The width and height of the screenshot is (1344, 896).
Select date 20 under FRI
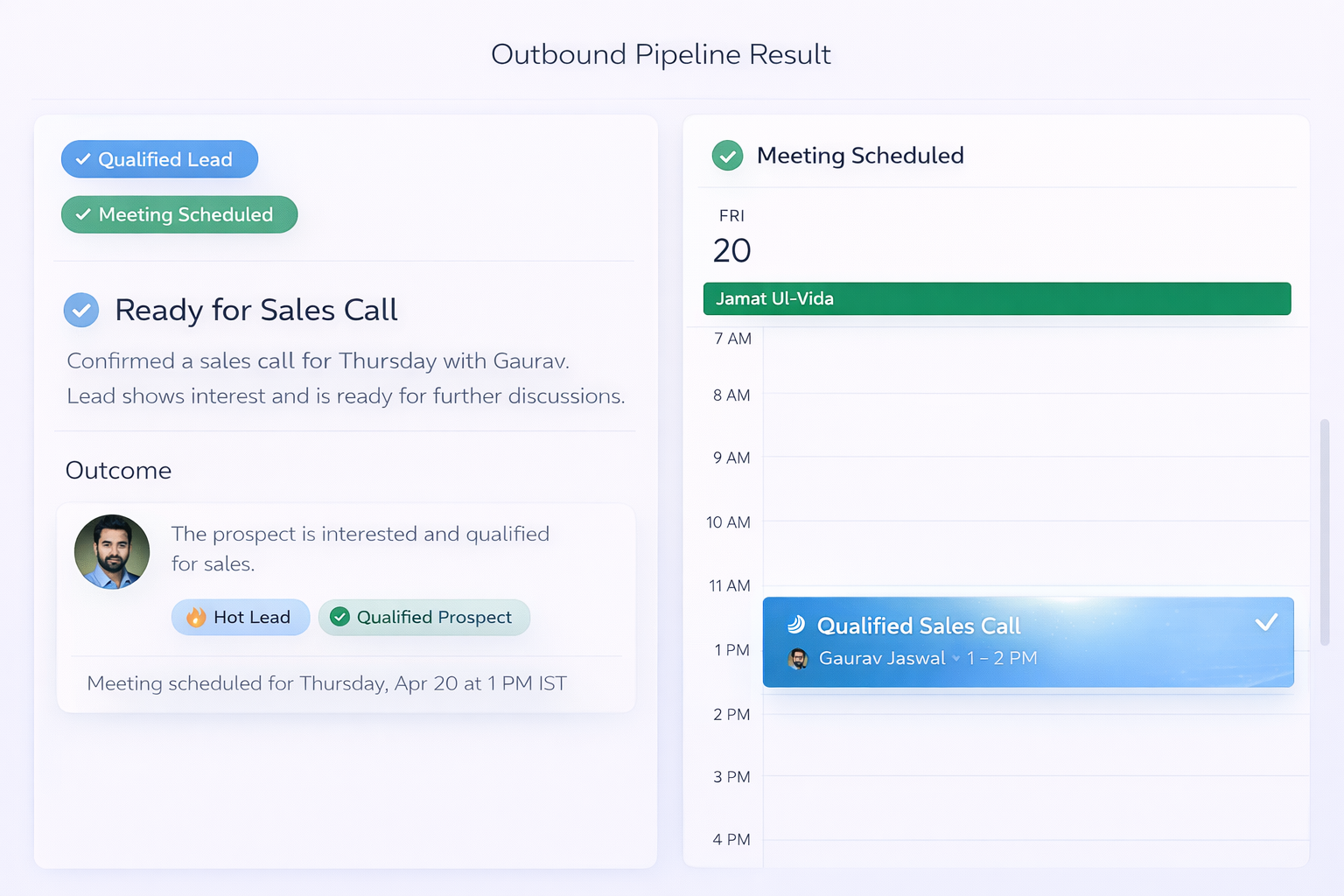731,251
